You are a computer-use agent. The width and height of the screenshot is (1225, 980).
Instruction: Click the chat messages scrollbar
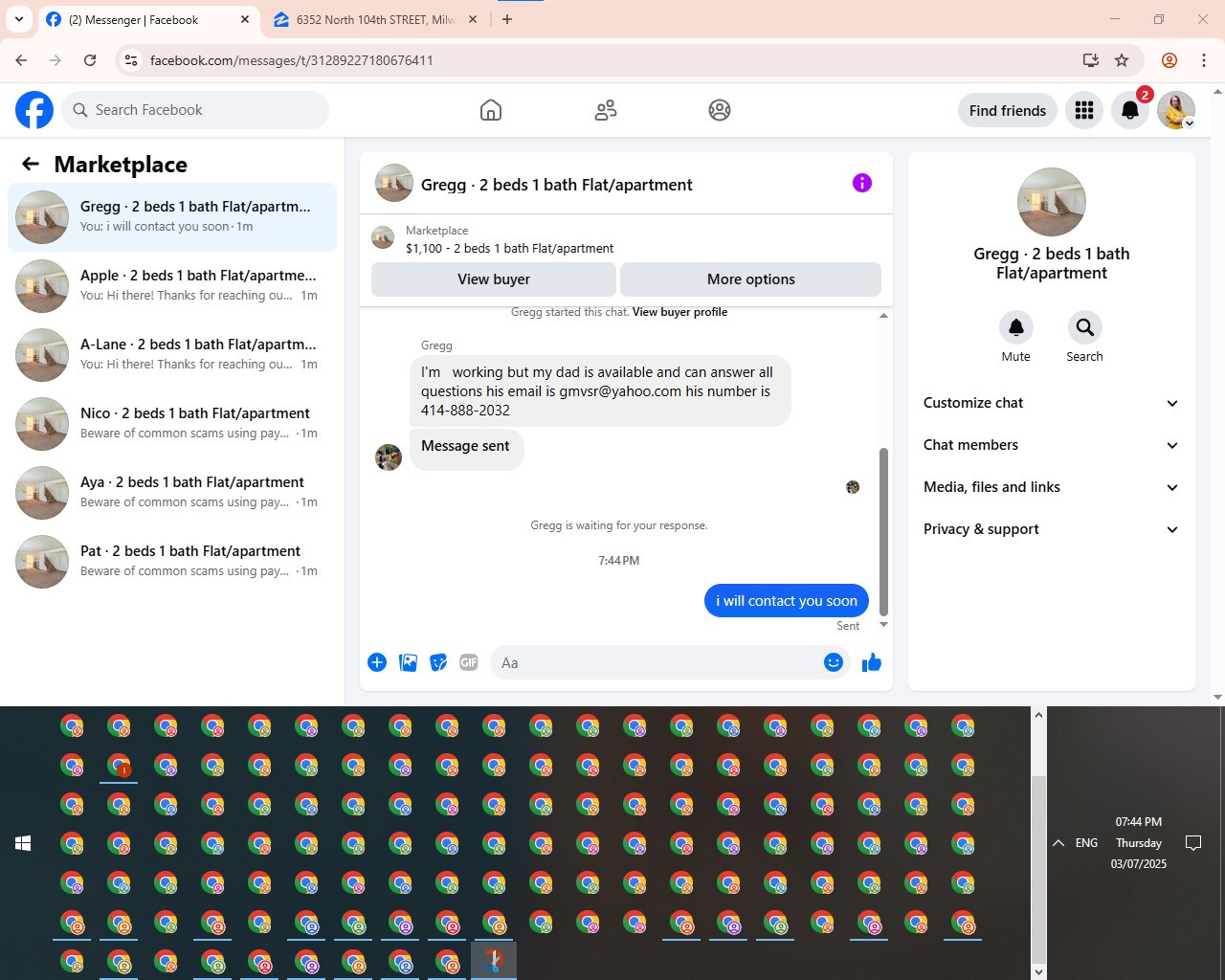pos(883,532)
